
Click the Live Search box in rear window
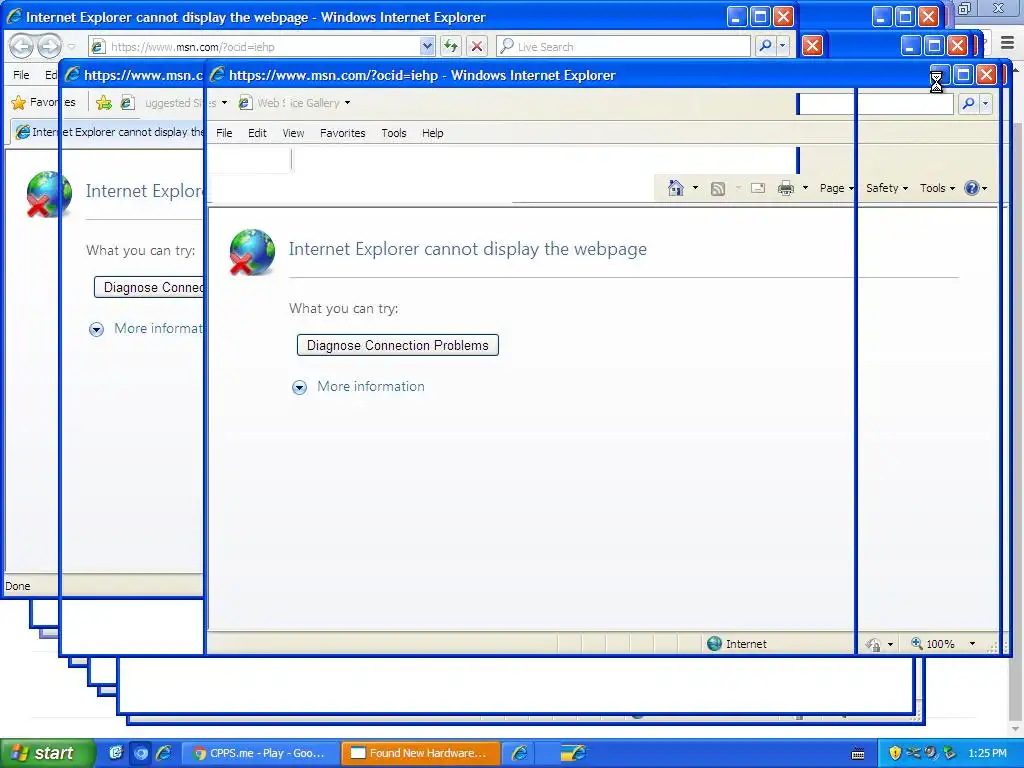[x=624, y=46]
